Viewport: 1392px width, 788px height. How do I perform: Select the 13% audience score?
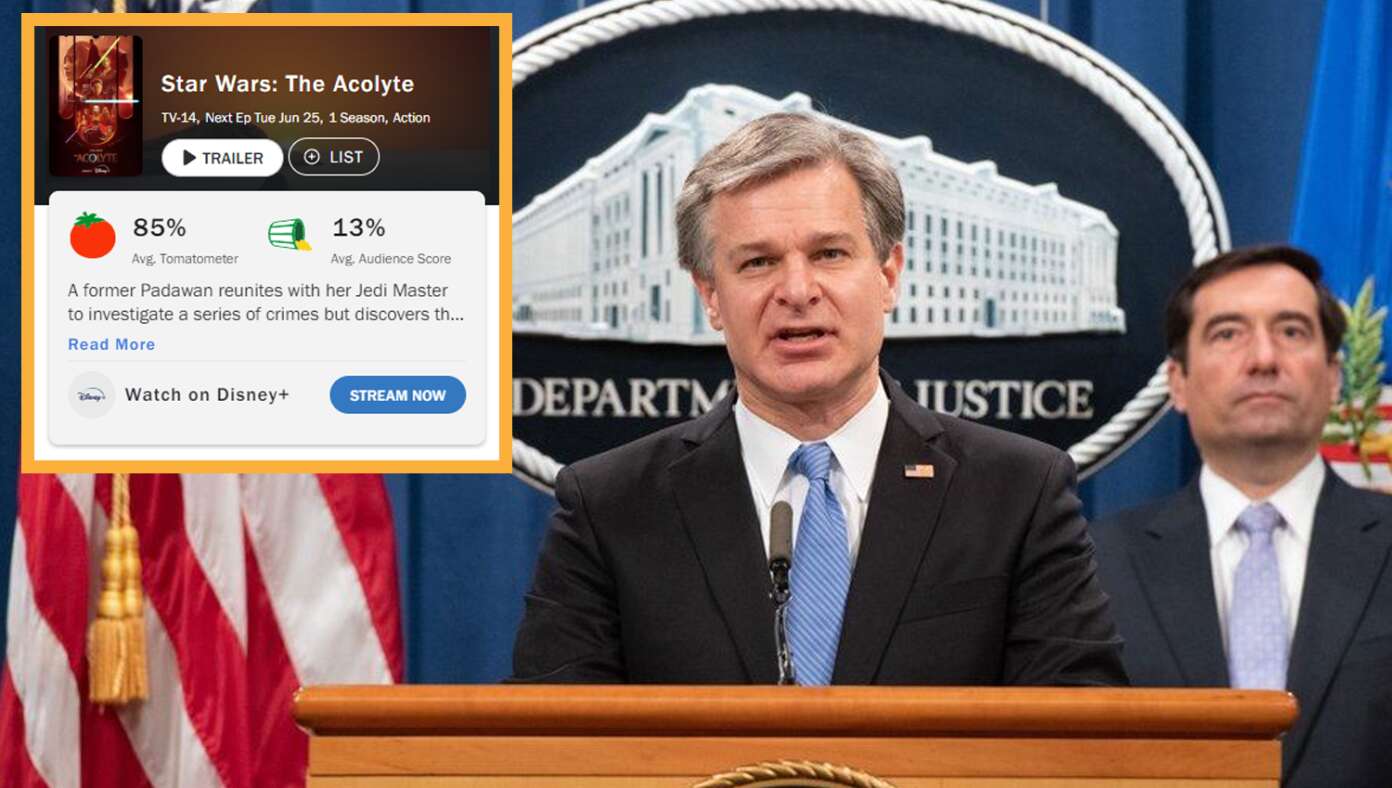coord(358,228)
